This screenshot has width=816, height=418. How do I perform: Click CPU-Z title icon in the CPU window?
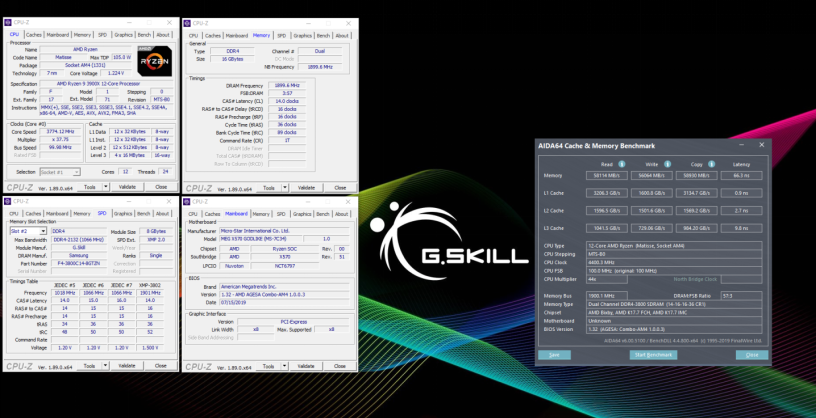click(10, 23)
